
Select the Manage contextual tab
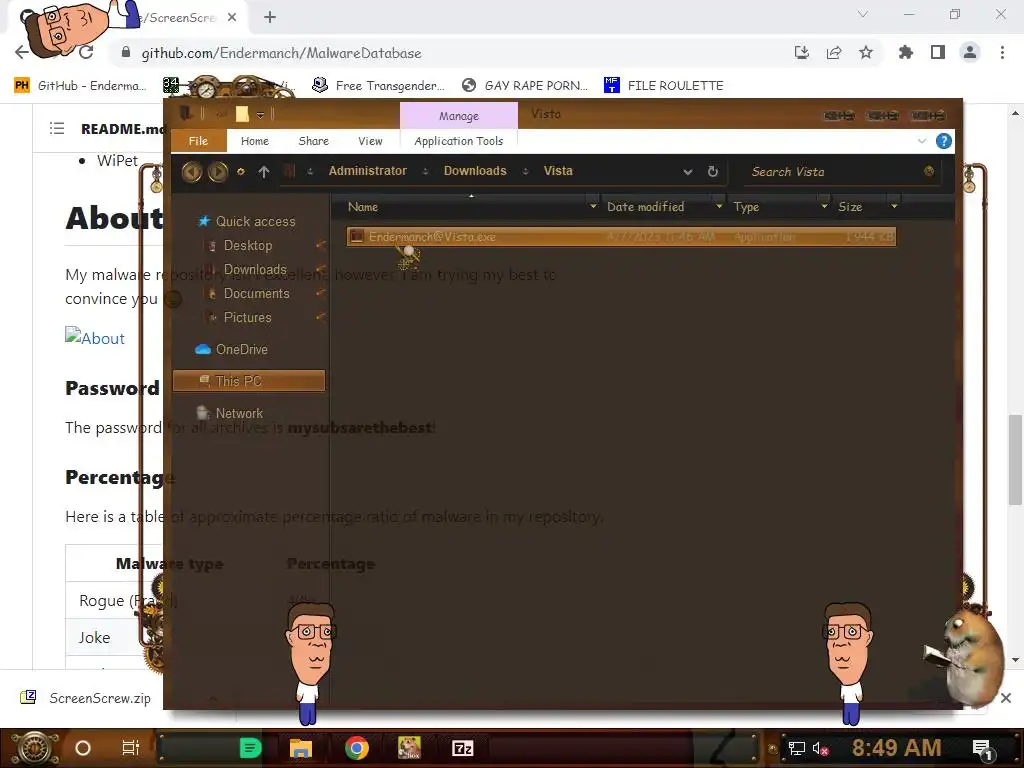458,116
